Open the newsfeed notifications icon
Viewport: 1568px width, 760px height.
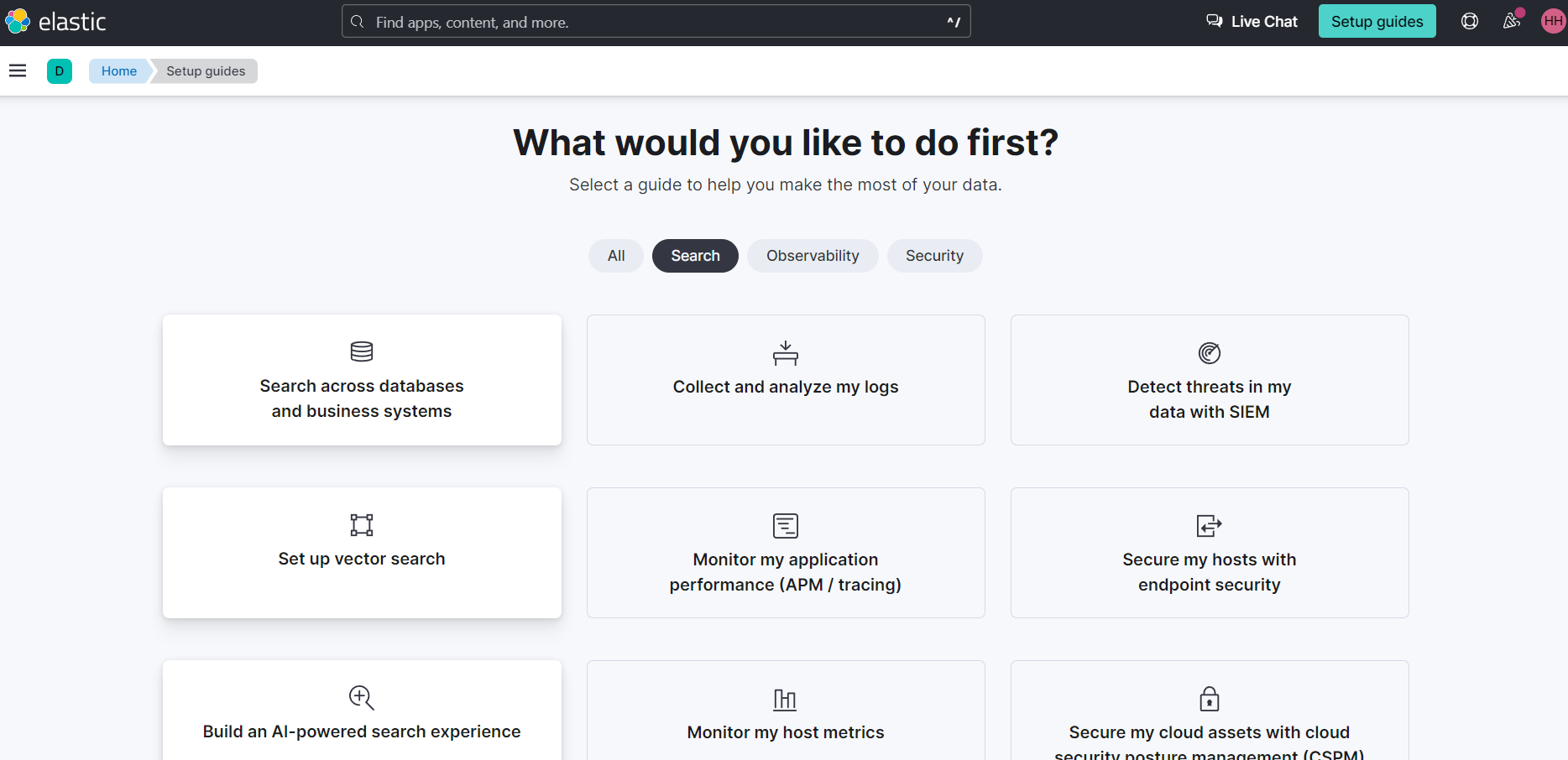(1511, 22)
